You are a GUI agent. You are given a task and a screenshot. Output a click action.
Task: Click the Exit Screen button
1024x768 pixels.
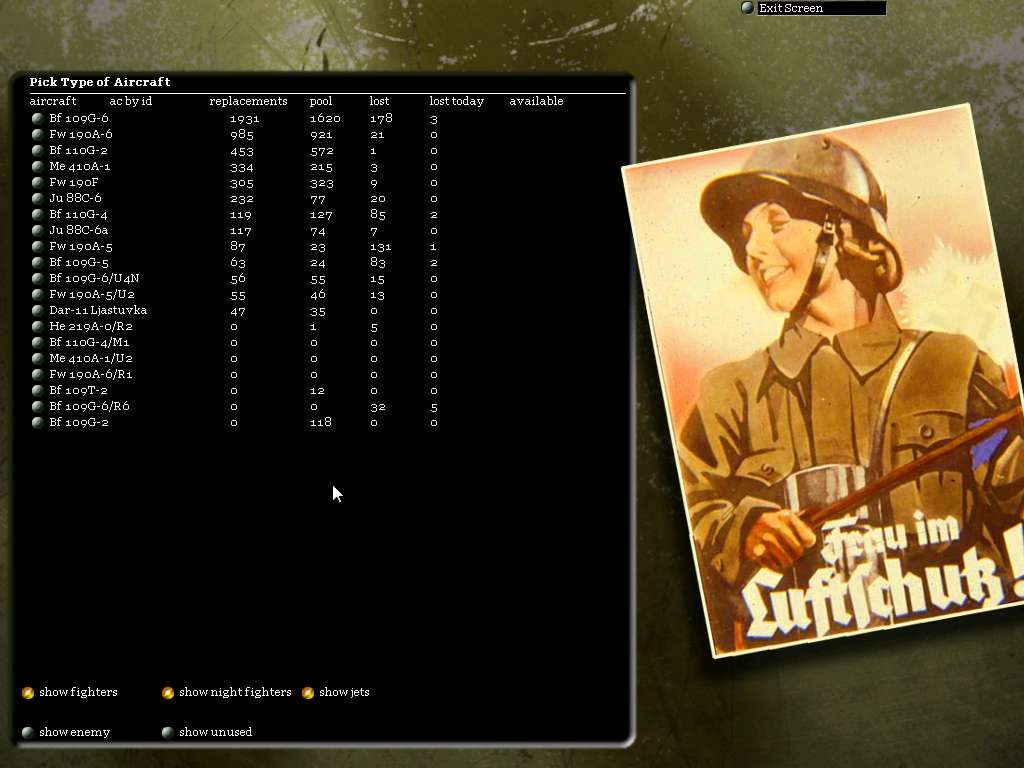(x=821, y=8)
